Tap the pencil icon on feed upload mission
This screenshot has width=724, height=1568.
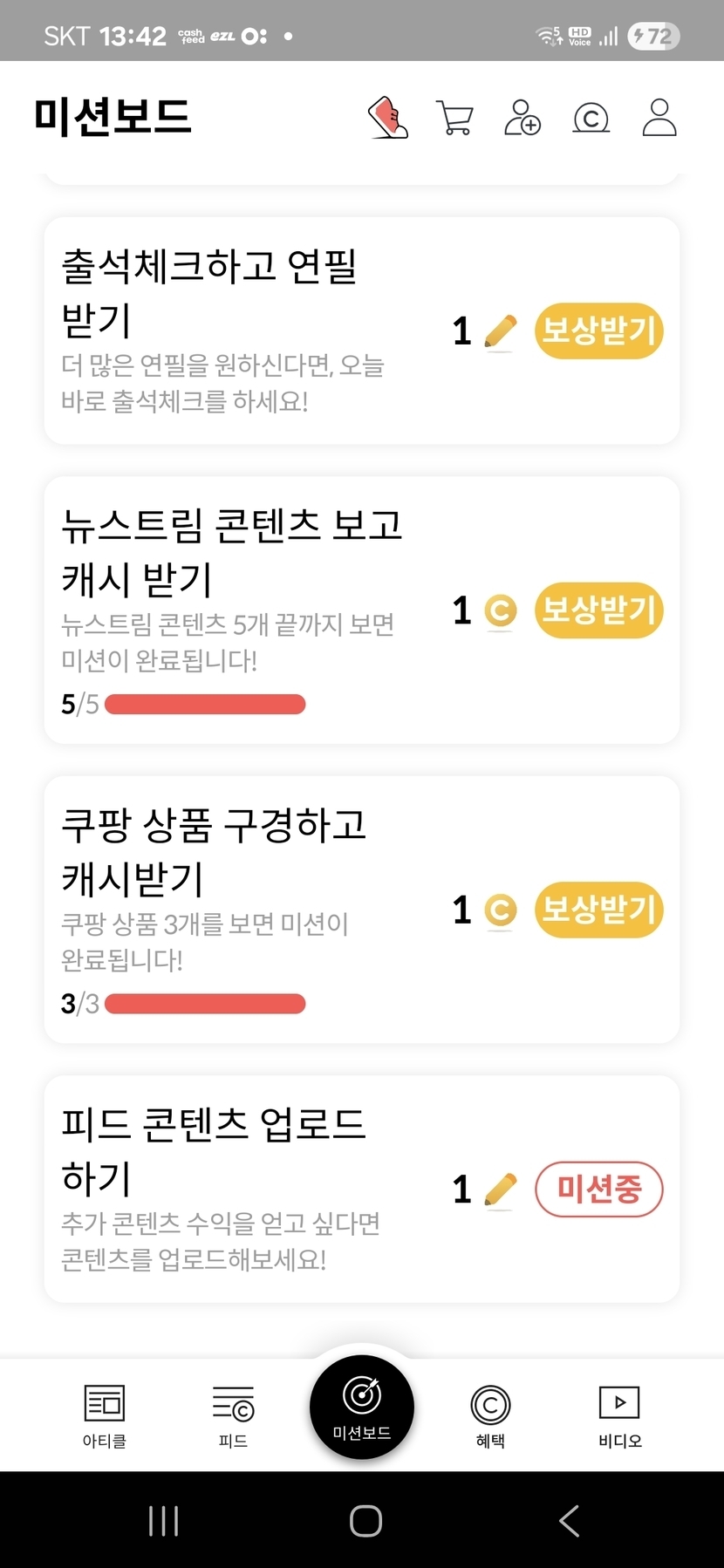[x=500, y=1190]
